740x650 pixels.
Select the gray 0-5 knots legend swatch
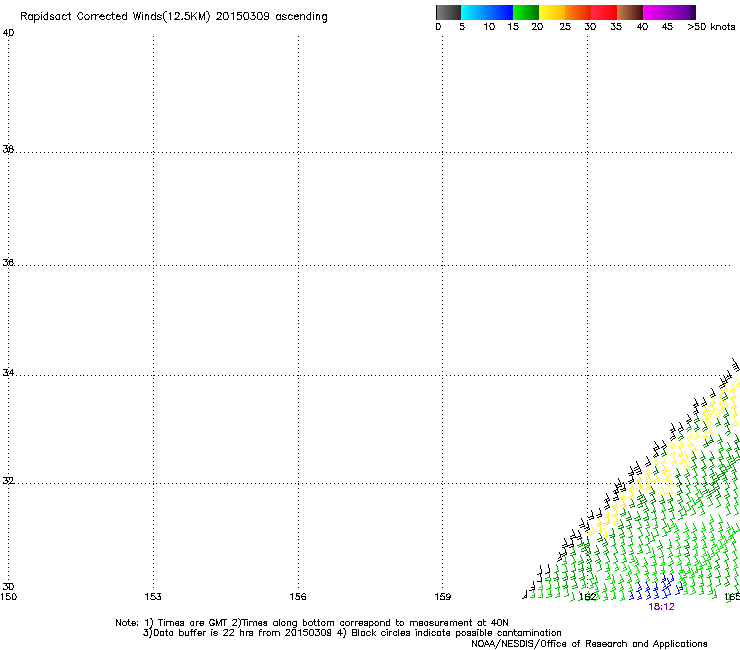(x=448, y=12)
